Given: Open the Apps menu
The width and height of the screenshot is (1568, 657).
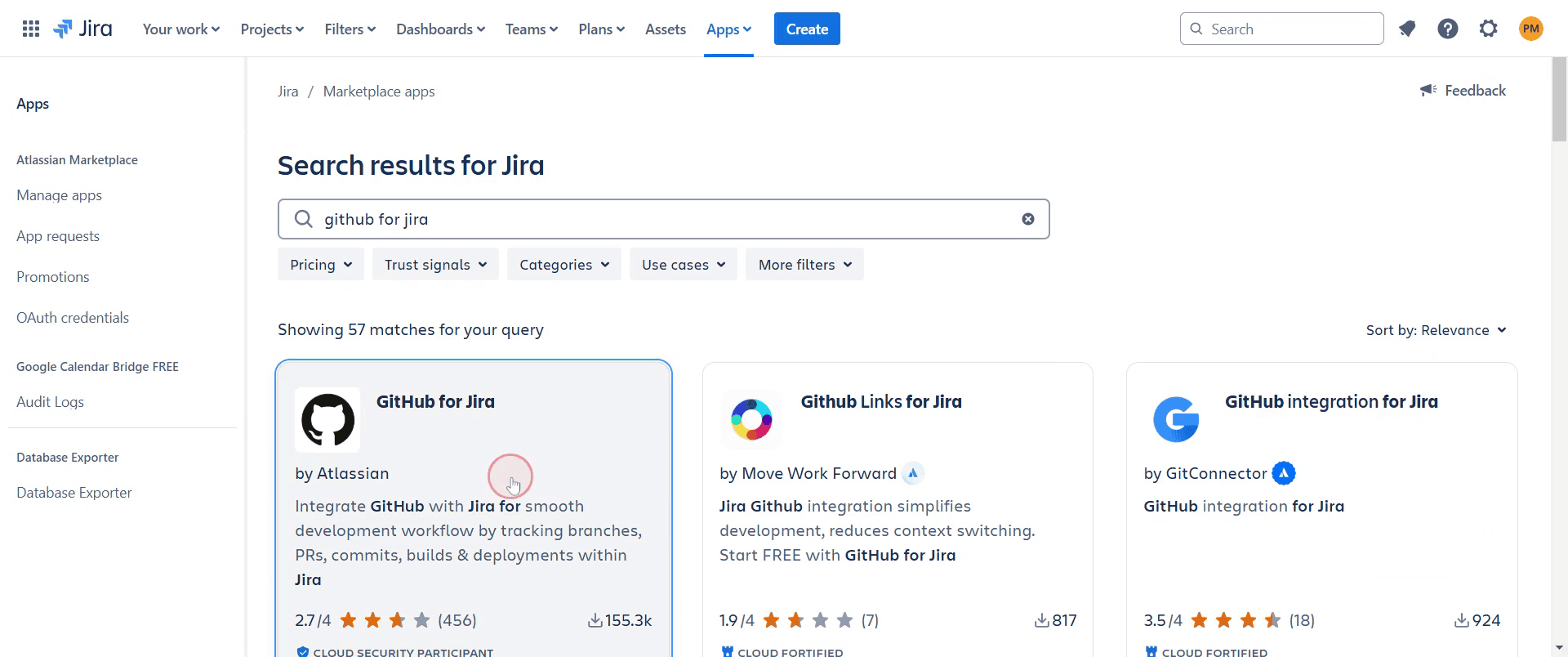Looking at the screenshot, I should [728, 29].
